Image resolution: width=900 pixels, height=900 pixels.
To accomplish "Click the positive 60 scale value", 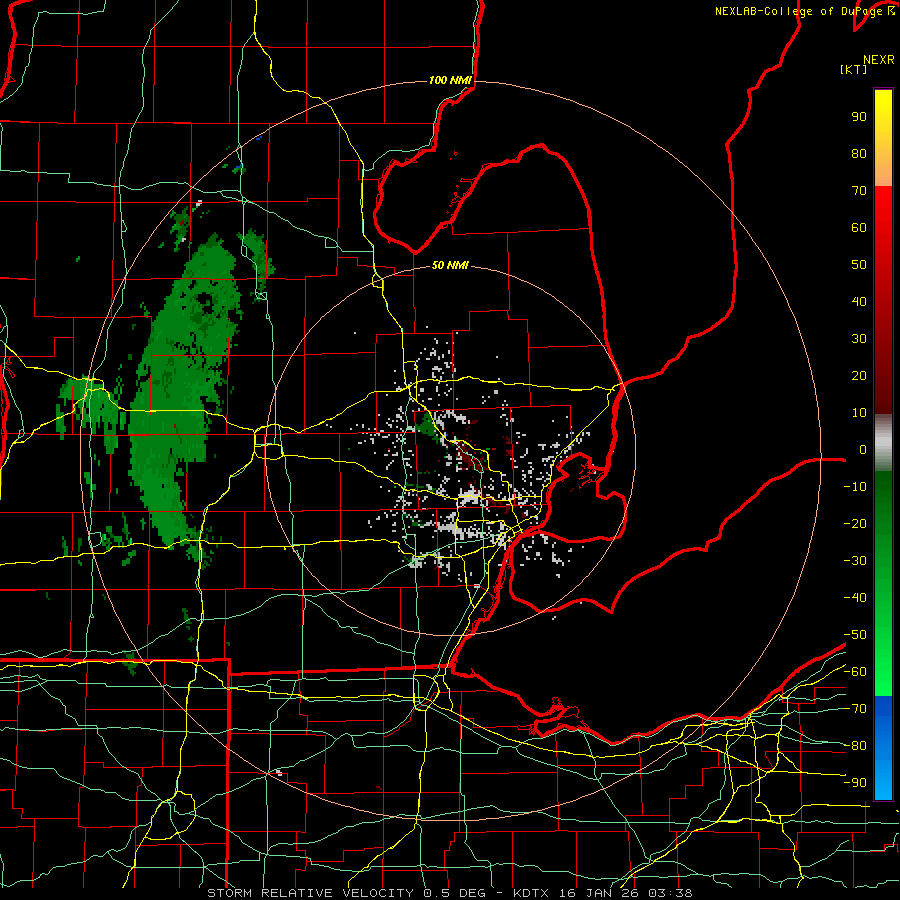I will (859, 228).
